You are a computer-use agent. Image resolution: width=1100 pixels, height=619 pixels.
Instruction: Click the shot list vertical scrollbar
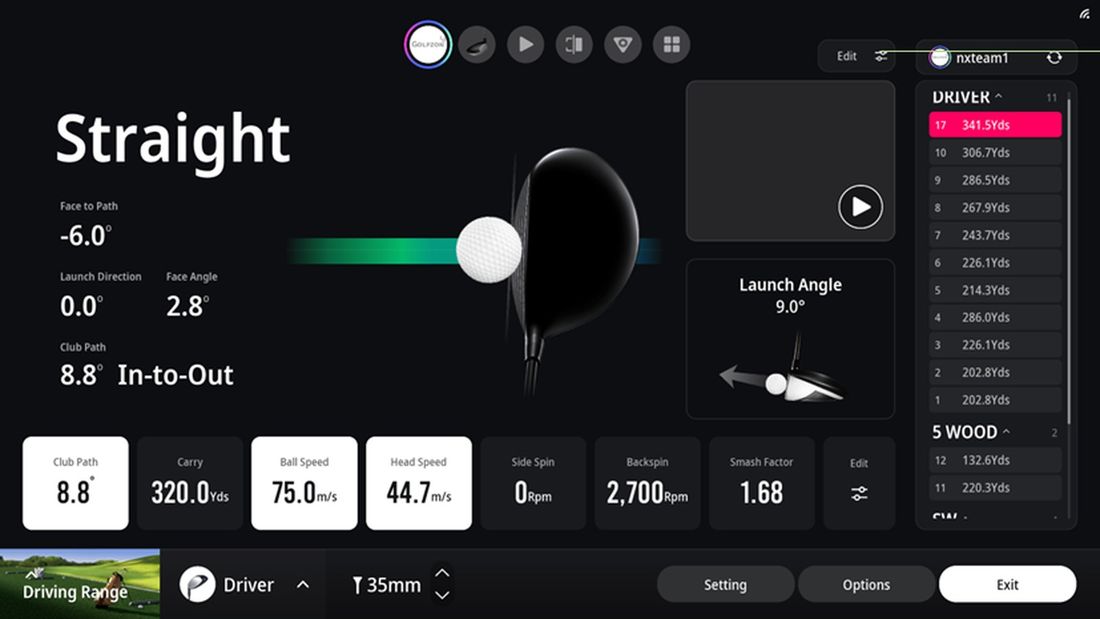1069,260
